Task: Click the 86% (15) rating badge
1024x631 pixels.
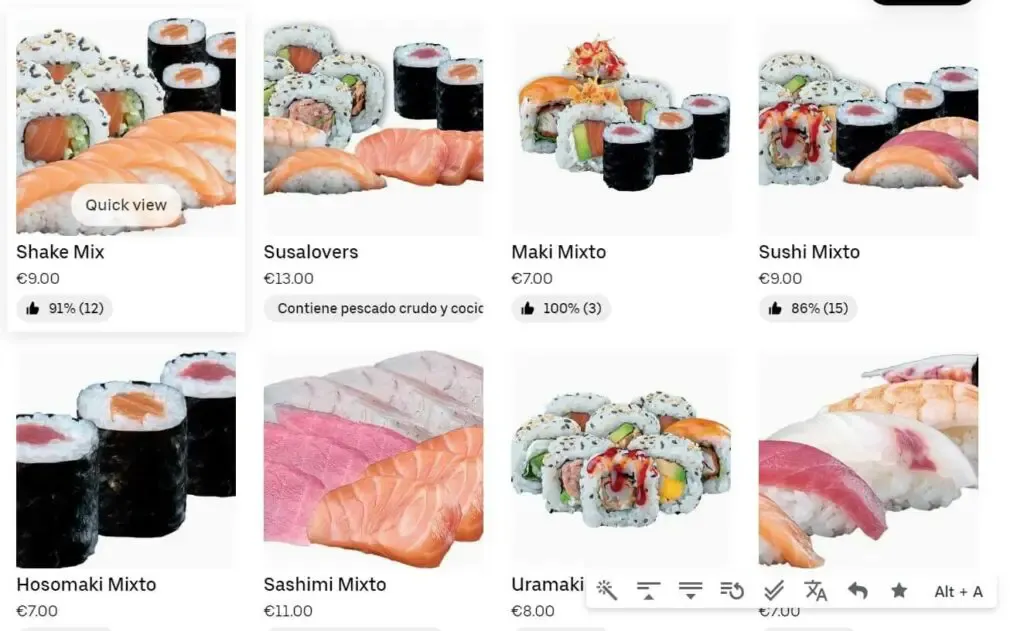Action: coord(808,308)
